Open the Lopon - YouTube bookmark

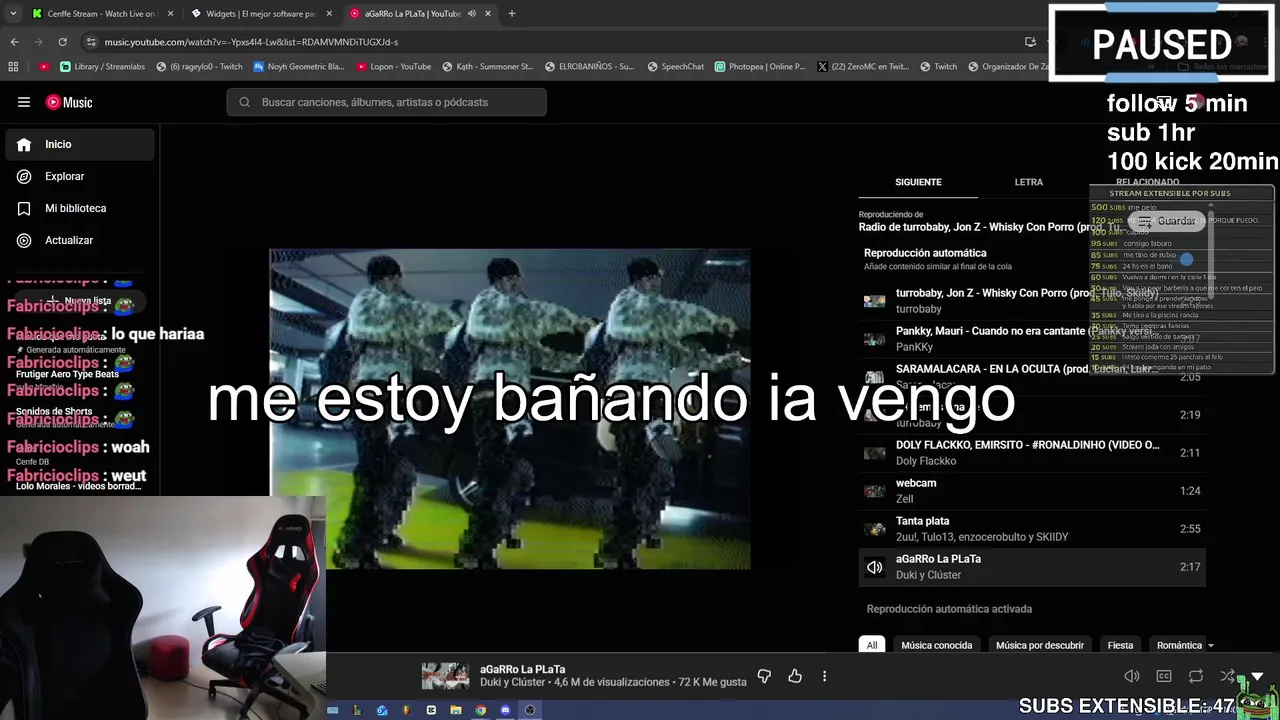[393, 67]
